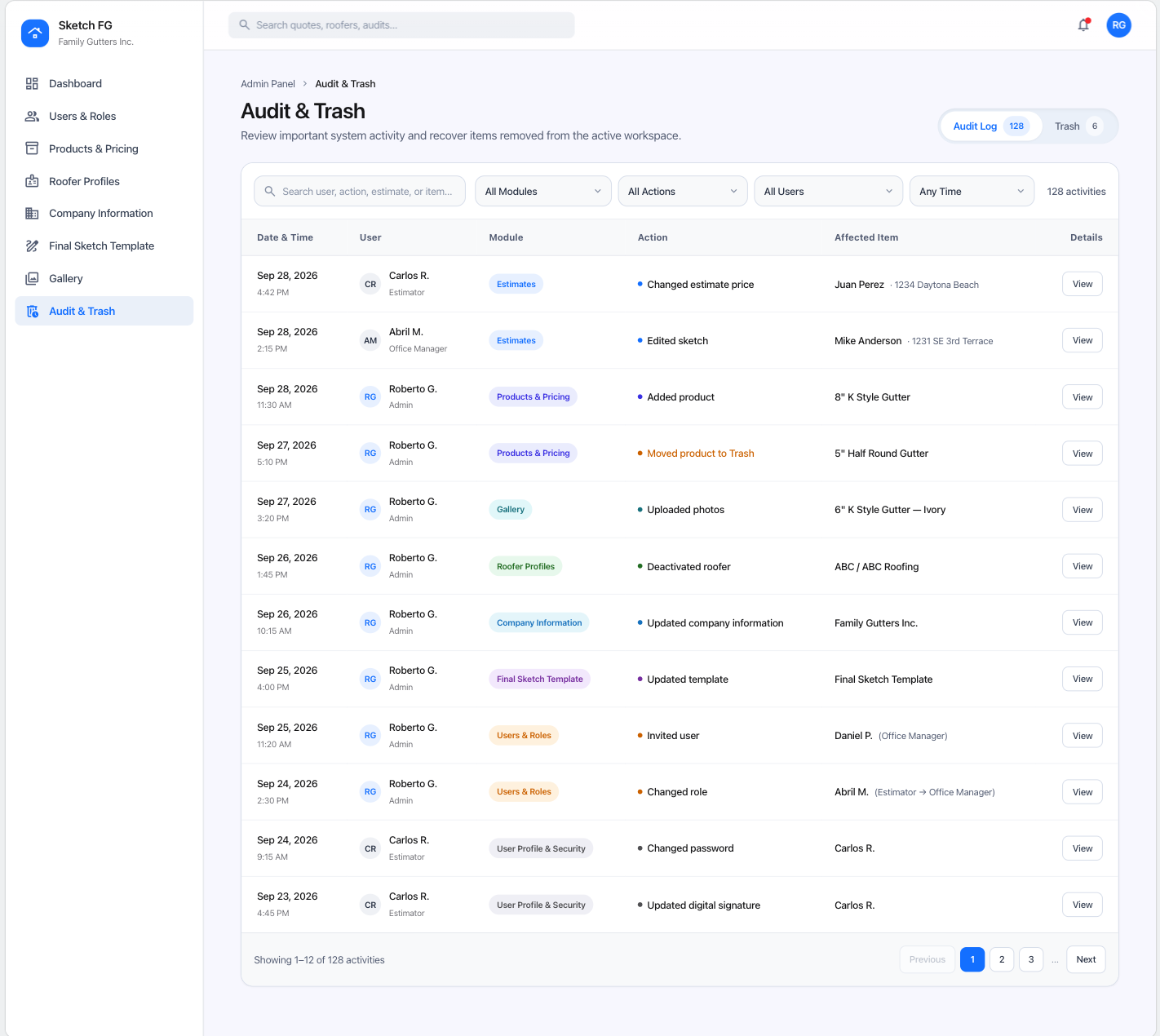Click the Gallery module tag

511,510
